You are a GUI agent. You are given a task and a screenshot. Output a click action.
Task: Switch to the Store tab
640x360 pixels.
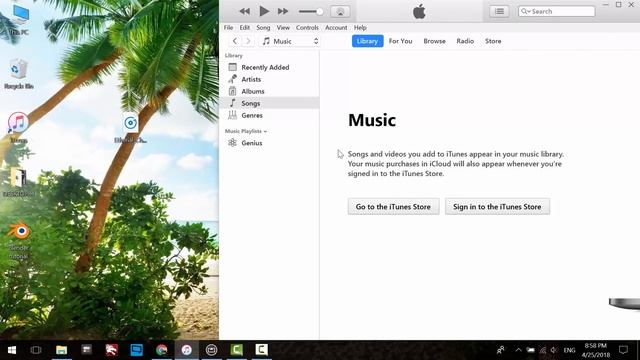tap(493, 41)
